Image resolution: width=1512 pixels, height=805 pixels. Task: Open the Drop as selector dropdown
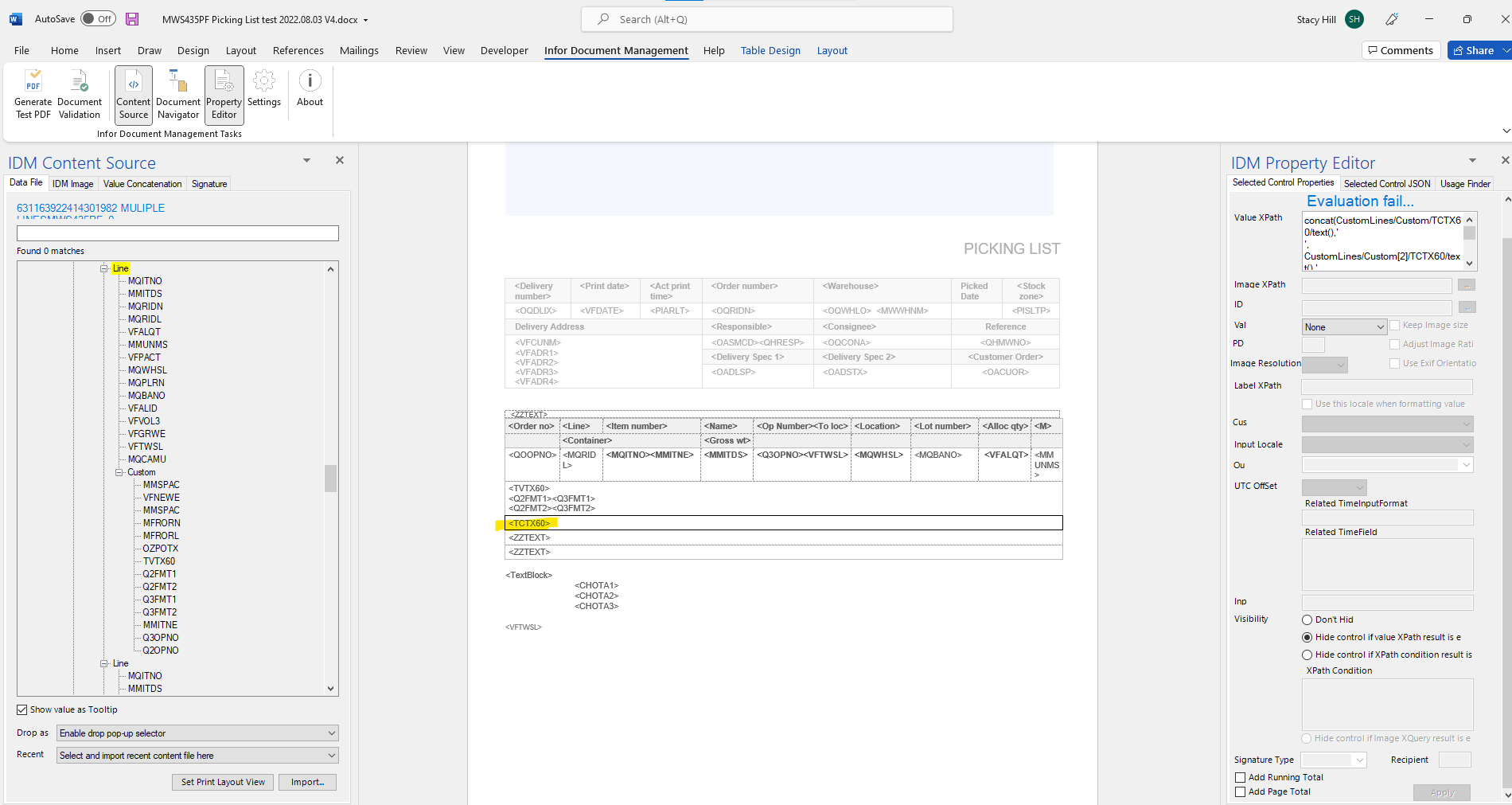197,733
